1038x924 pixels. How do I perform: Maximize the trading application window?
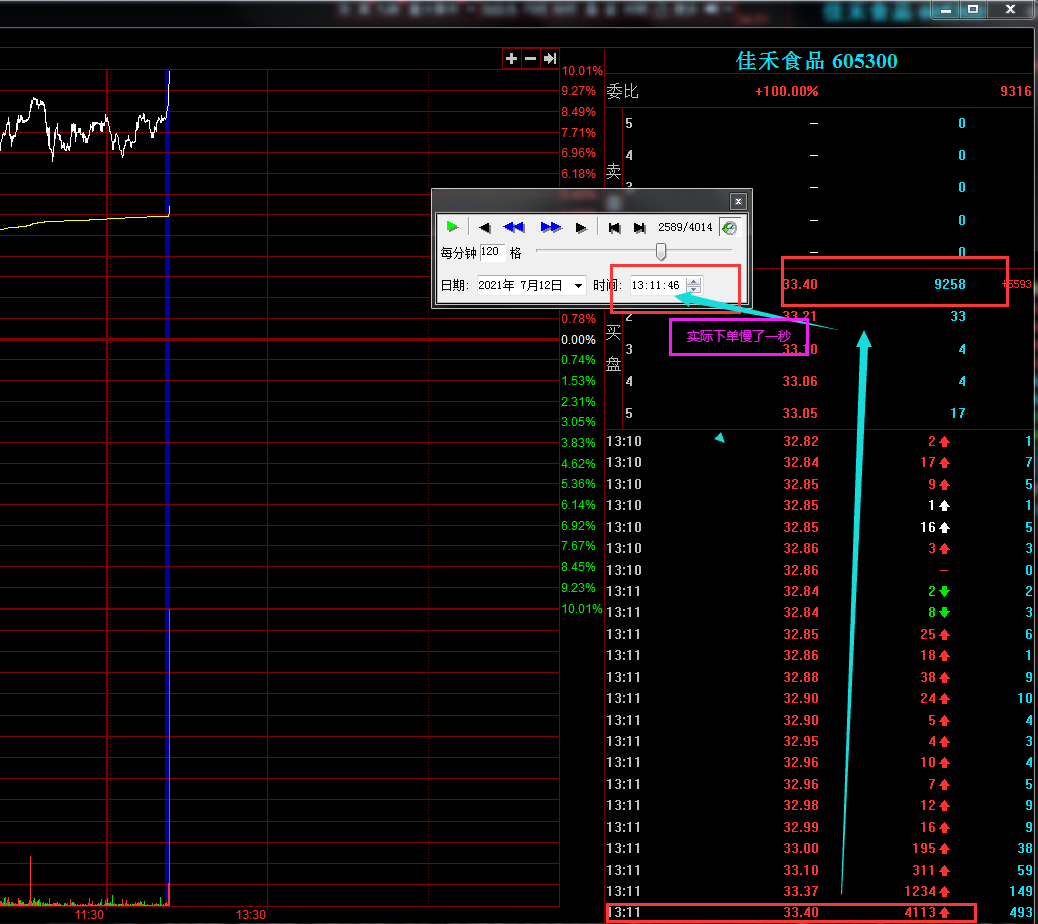click(973, 10)
